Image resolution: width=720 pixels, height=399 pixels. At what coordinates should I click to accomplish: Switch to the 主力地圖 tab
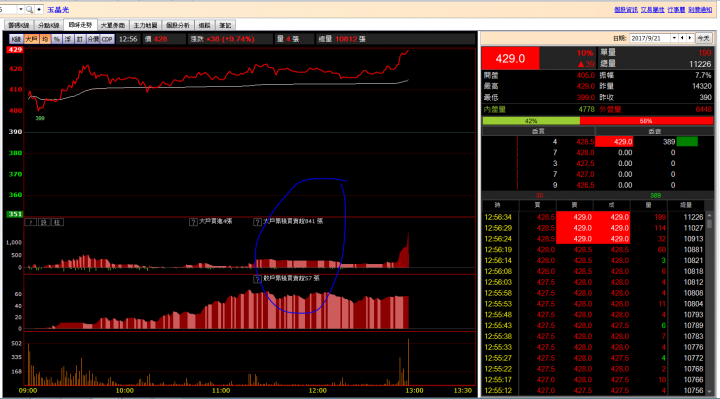click(x=146, y=25)
